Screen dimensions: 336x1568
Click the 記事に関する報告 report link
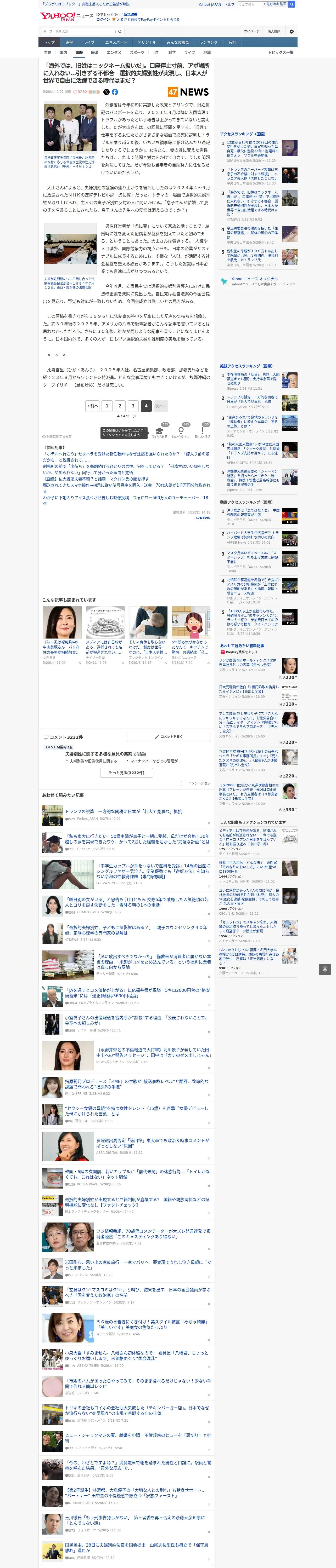pos(57,436)
